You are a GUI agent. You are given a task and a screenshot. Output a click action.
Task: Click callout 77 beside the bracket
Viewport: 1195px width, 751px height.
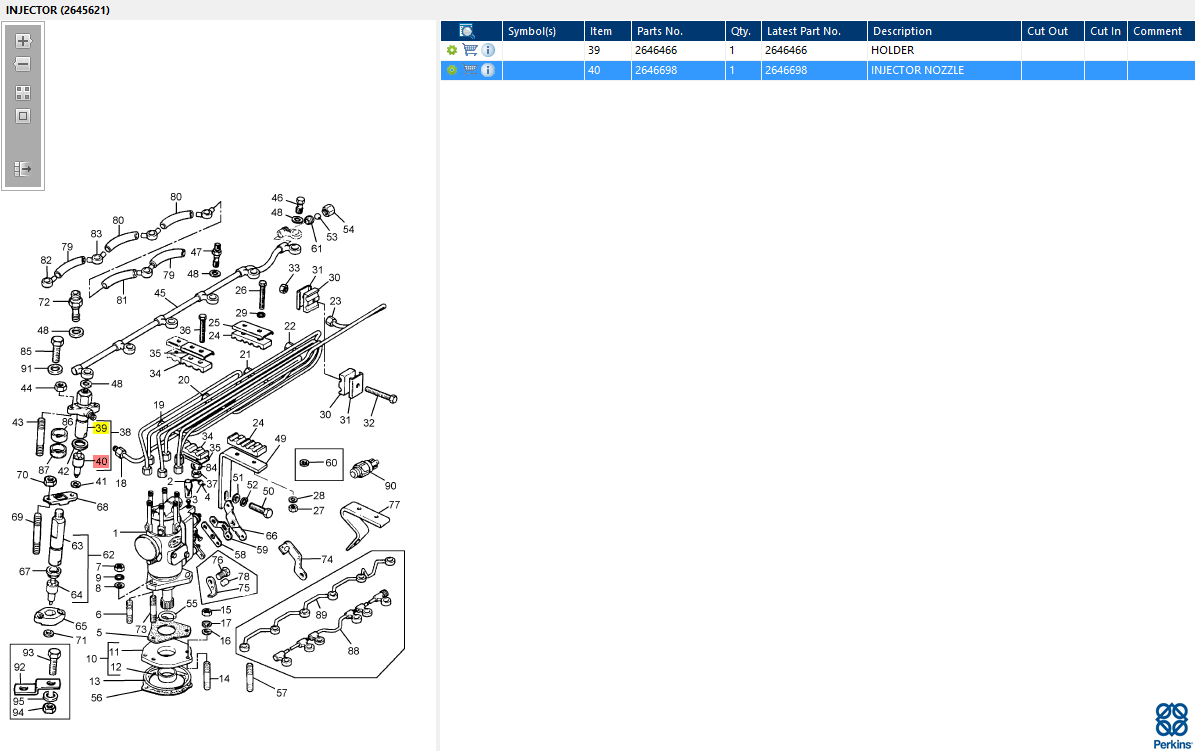point(394,505)
